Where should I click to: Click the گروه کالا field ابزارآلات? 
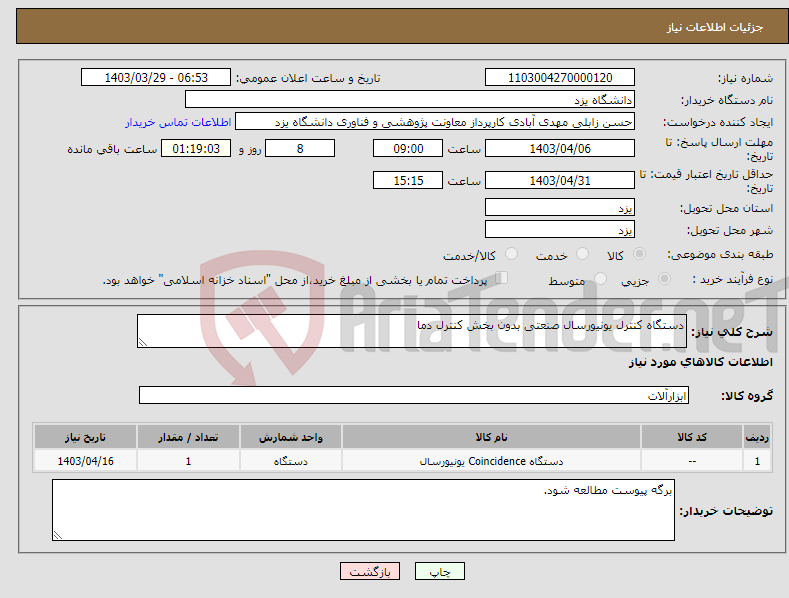[414, 396]
